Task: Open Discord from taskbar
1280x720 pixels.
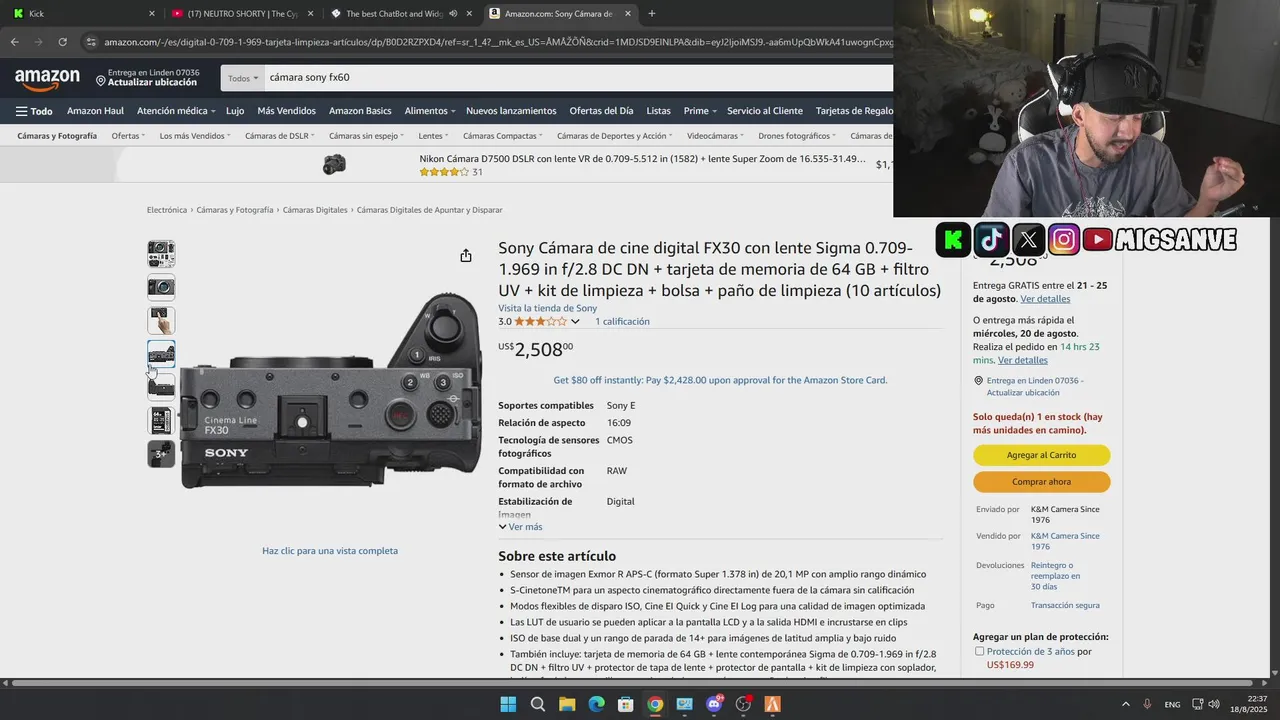Action: (714, 704)
